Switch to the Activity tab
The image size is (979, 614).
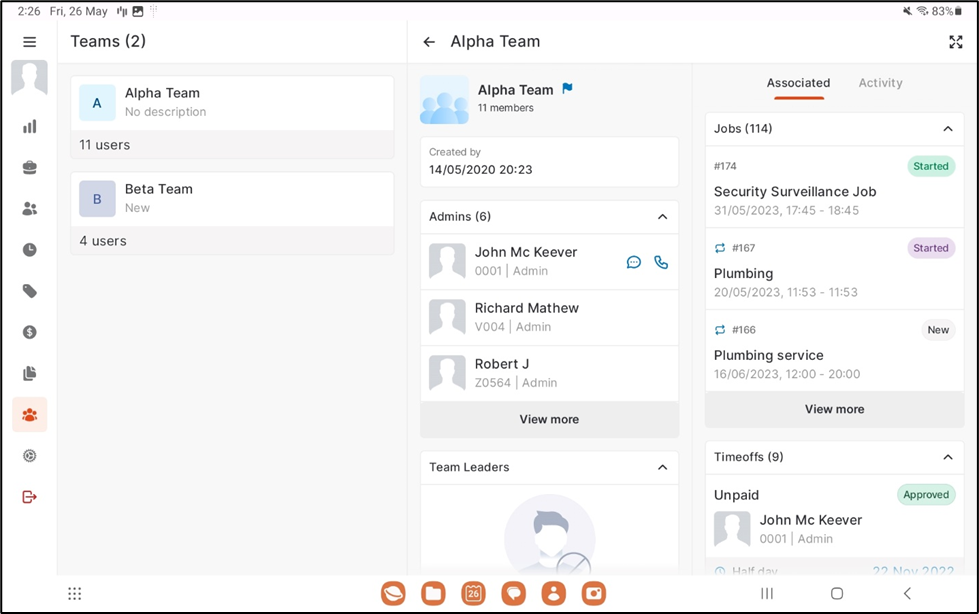pos(880,83)
